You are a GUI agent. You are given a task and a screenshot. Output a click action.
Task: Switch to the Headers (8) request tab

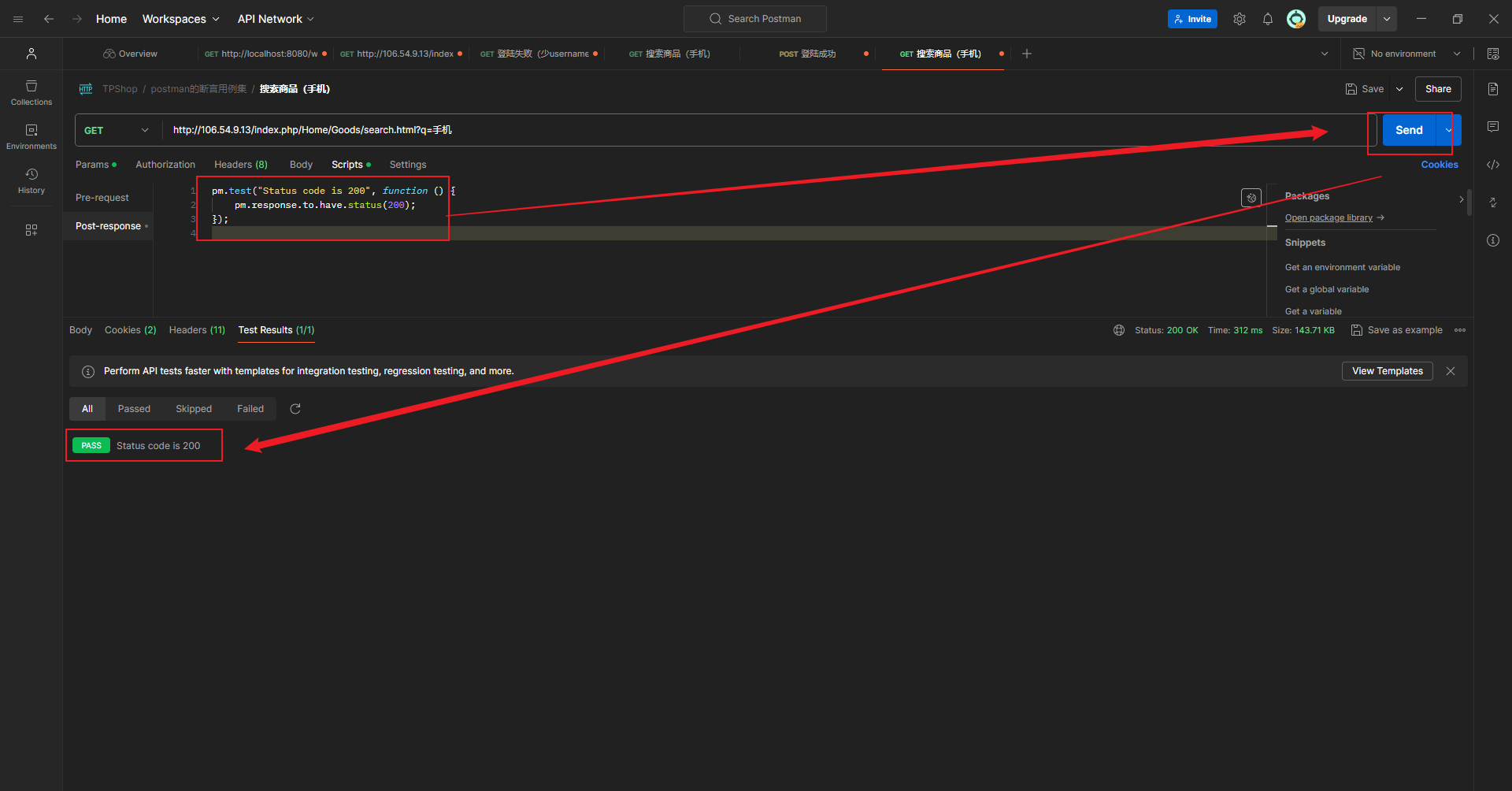(240, 165)
